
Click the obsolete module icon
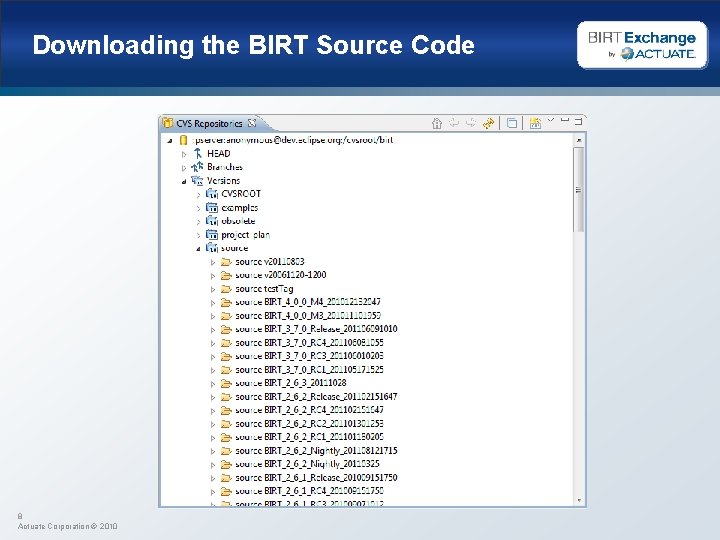(x=212, y=221)
